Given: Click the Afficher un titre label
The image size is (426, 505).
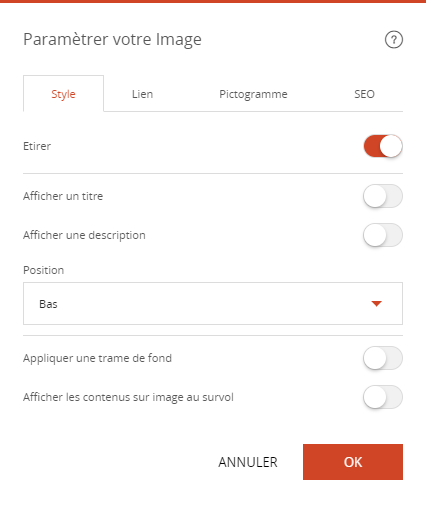Looking at the screenshot, I should [x=63, y=196].
